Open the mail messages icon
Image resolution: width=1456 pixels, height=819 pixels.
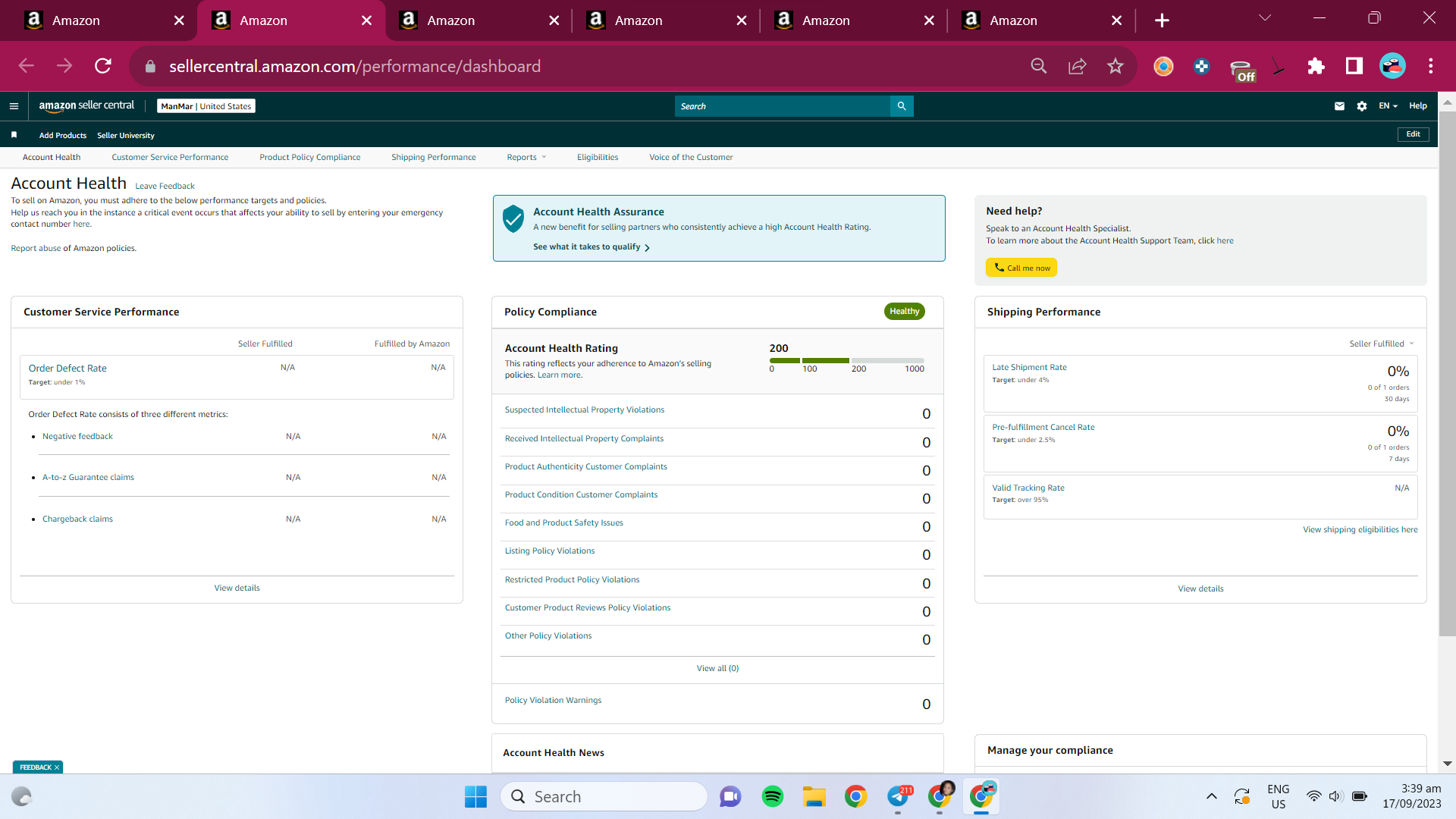1339,106
